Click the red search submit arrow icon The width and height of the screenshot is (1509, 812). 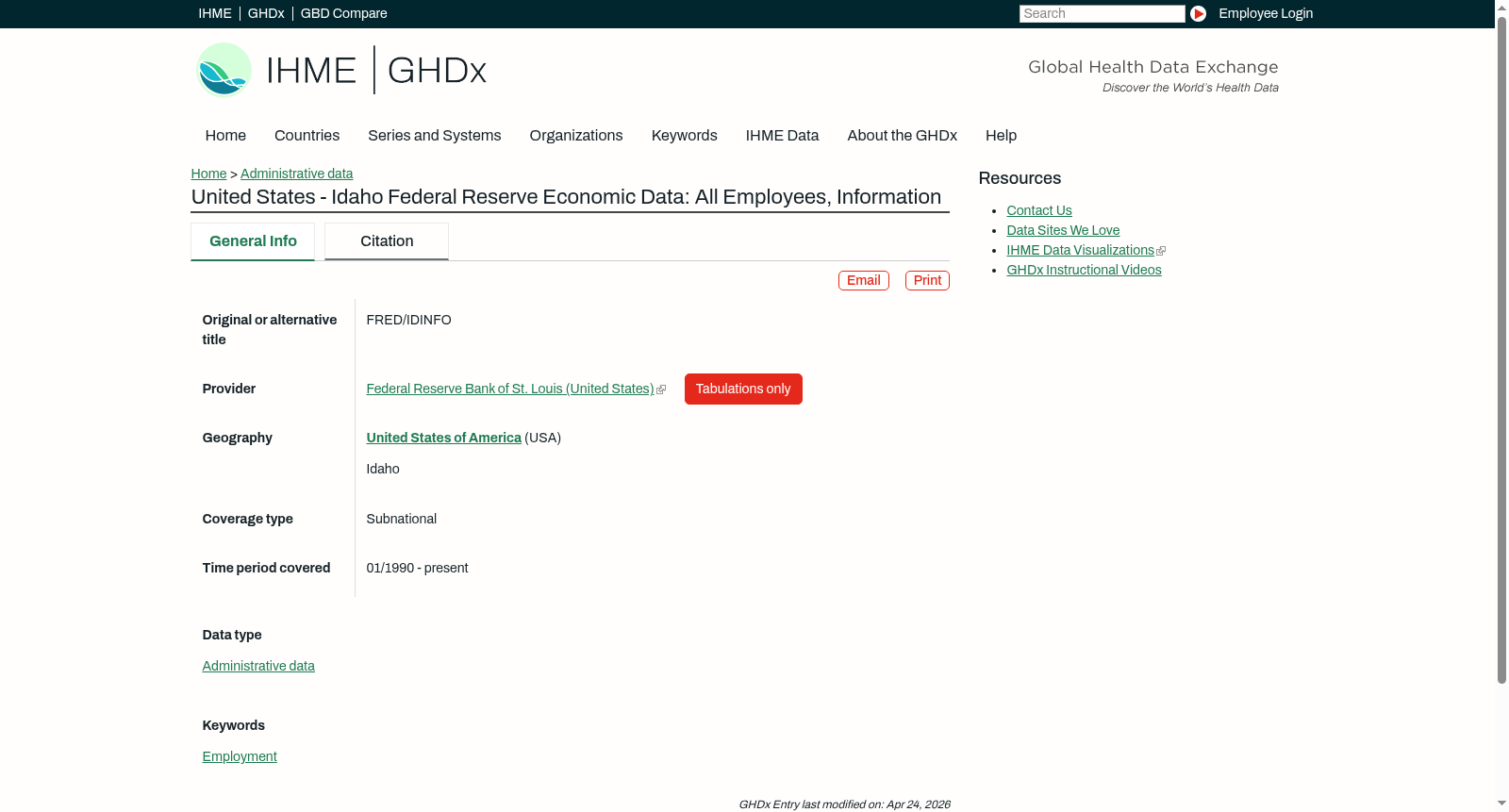[1198, 13]
